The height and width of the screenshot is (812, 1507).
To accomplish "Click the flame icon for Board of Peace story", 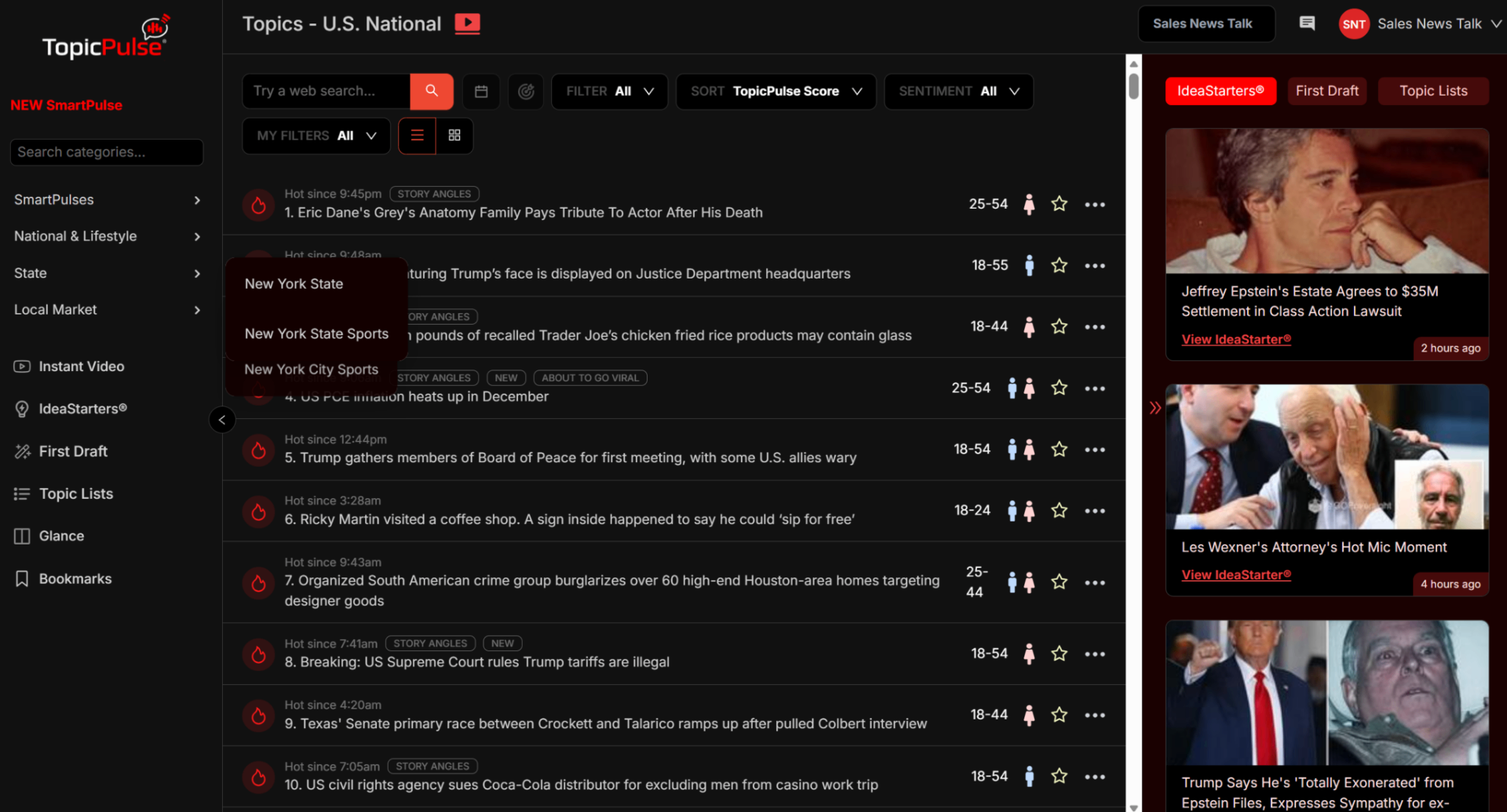I will pos(258,450).
